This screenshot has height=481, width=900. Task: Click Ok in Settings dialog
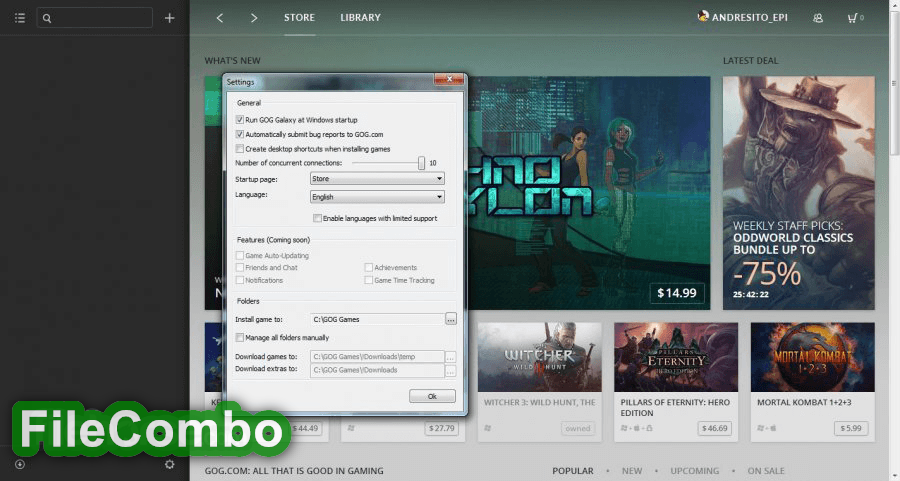pyautogui.click(x=432, y=396)
